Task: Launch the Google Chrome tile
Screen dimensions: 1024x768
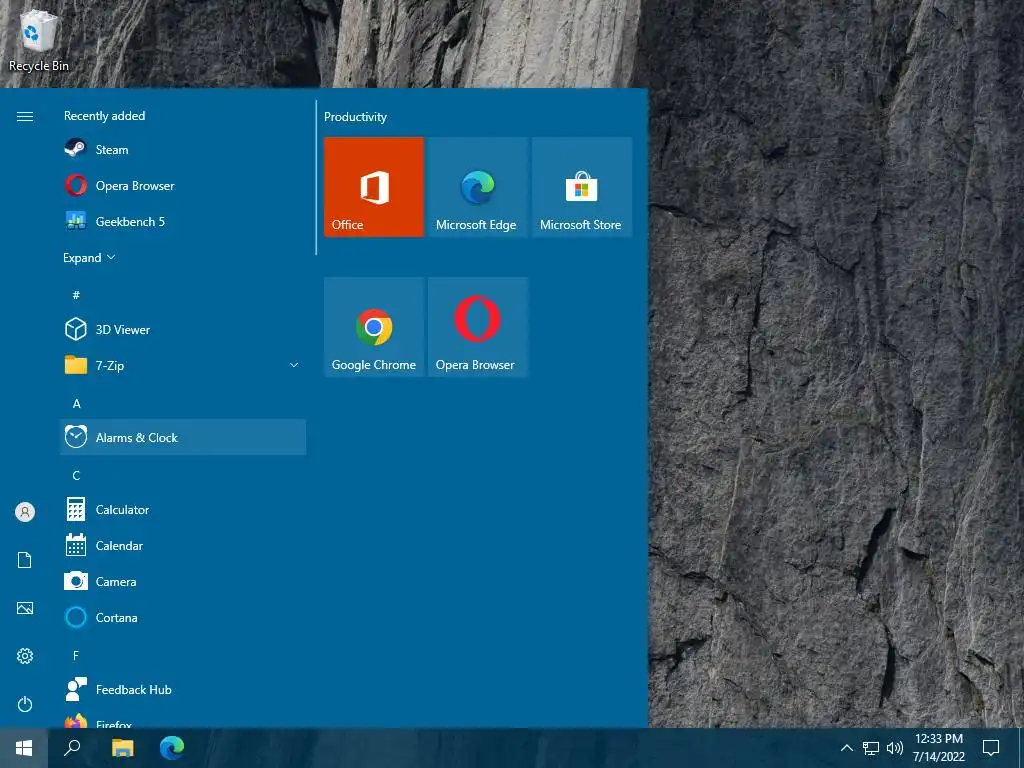Action: (374, 327)
